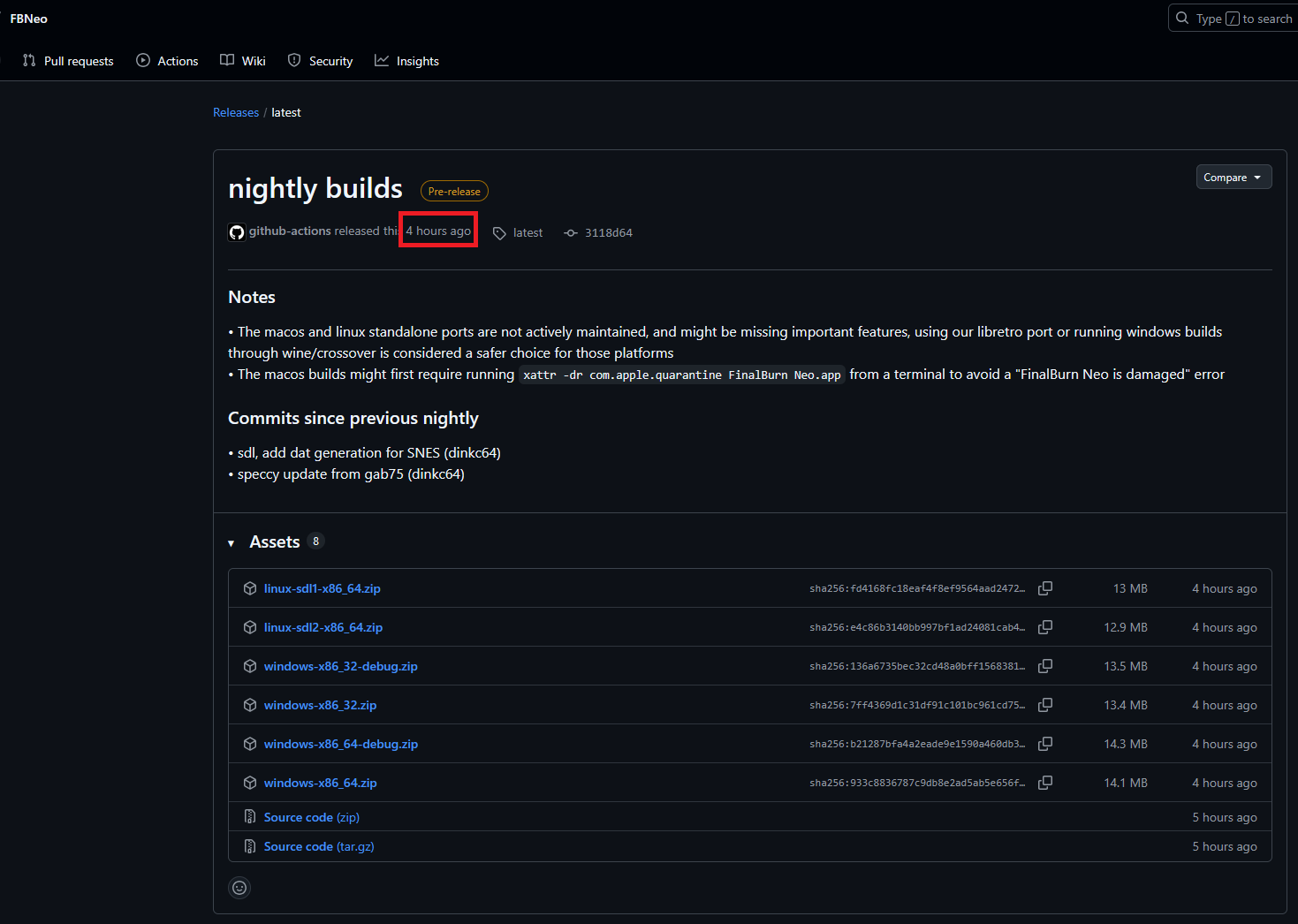This screenshot has width=1298, height=924.
Task: Click the Assets count badge '8'
Action: (x=315, y=541)
